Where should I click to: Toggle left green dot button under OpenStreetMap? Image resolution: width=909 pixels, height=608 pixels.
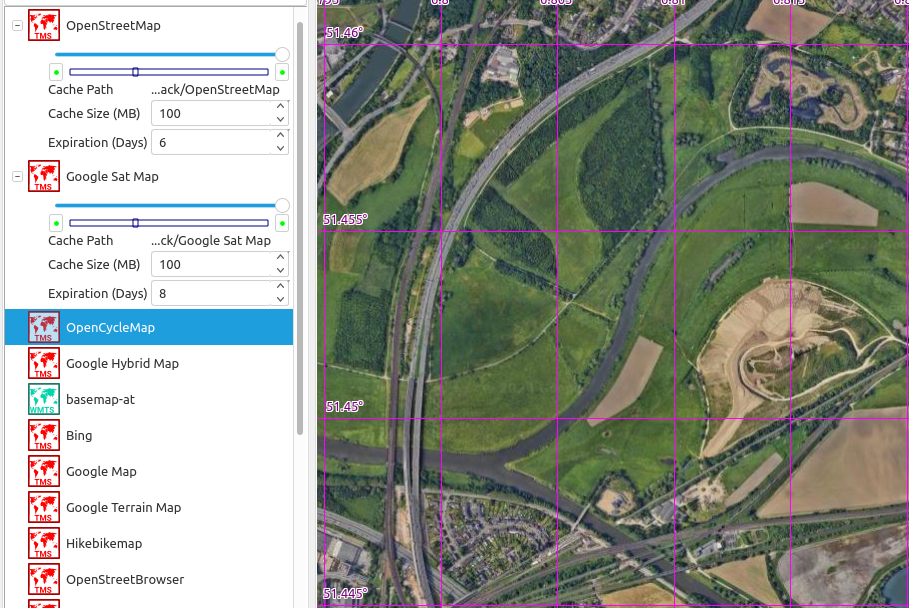(56, 72)
